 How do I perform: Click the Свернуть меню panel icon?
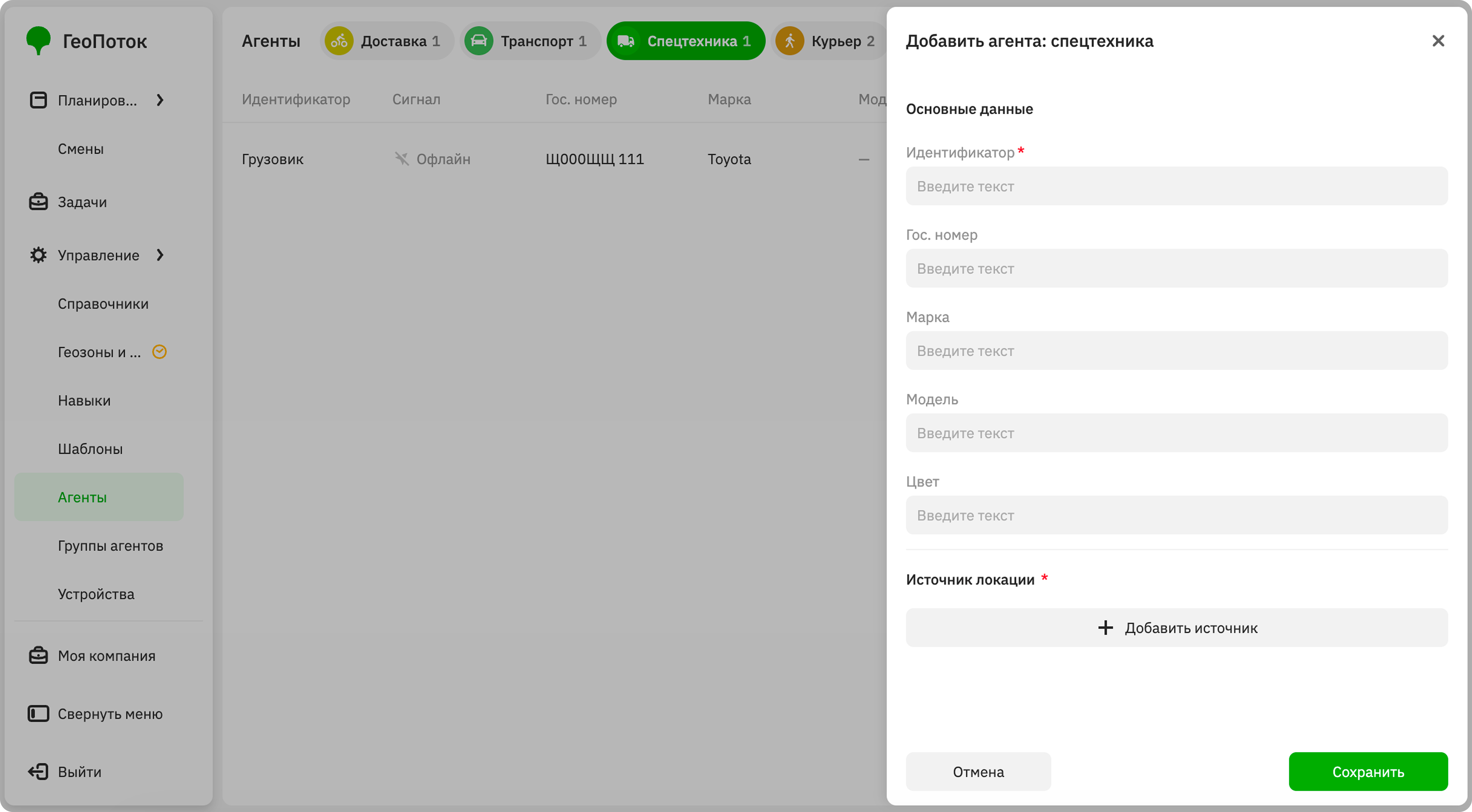tap(38, 714)
